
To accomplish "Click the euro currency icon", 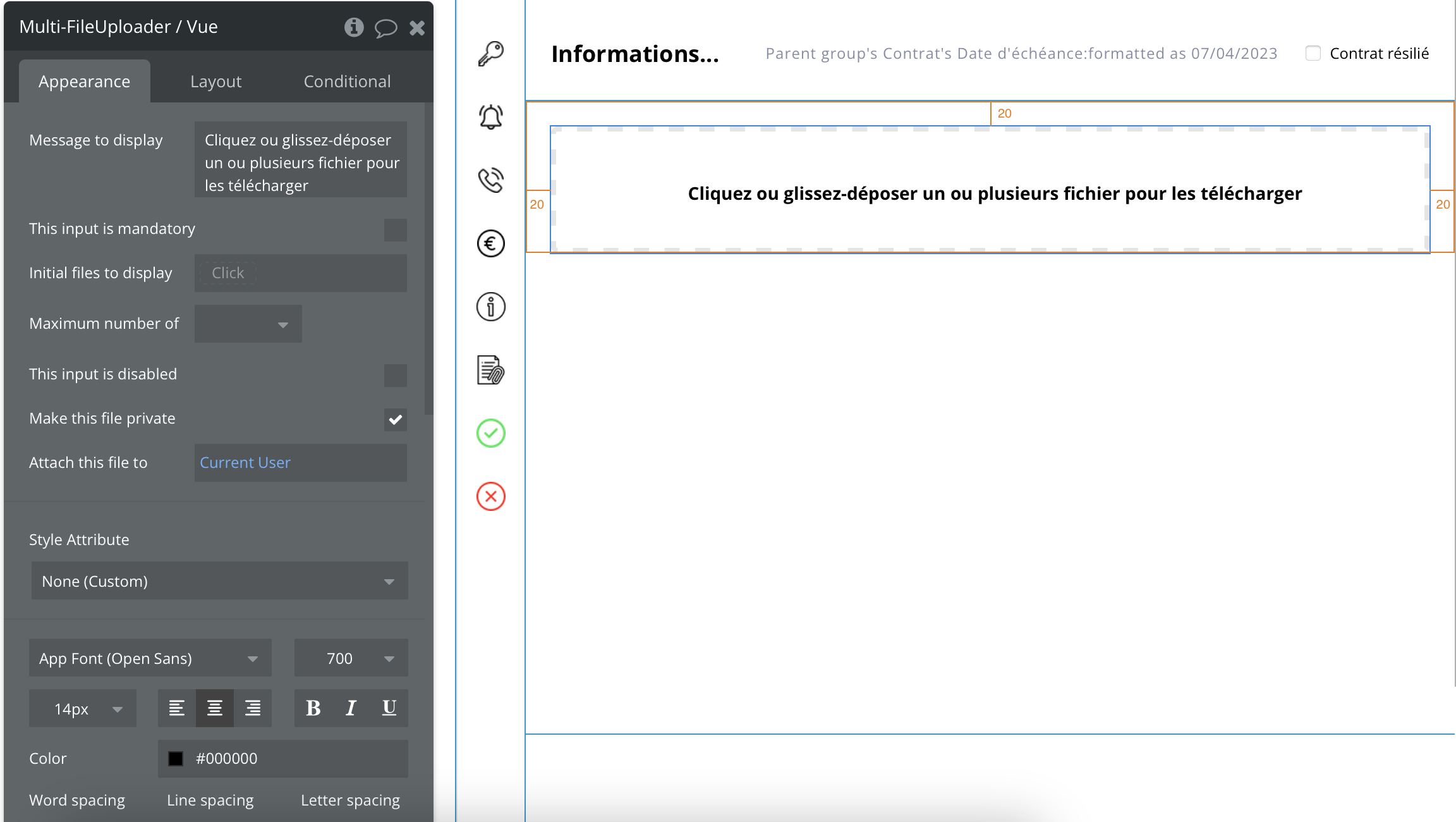I will [490, 243].
